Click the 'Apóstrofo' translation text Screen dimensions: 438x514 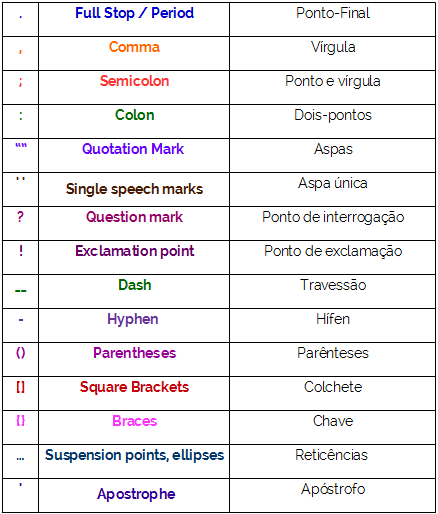tap(333, 489)
